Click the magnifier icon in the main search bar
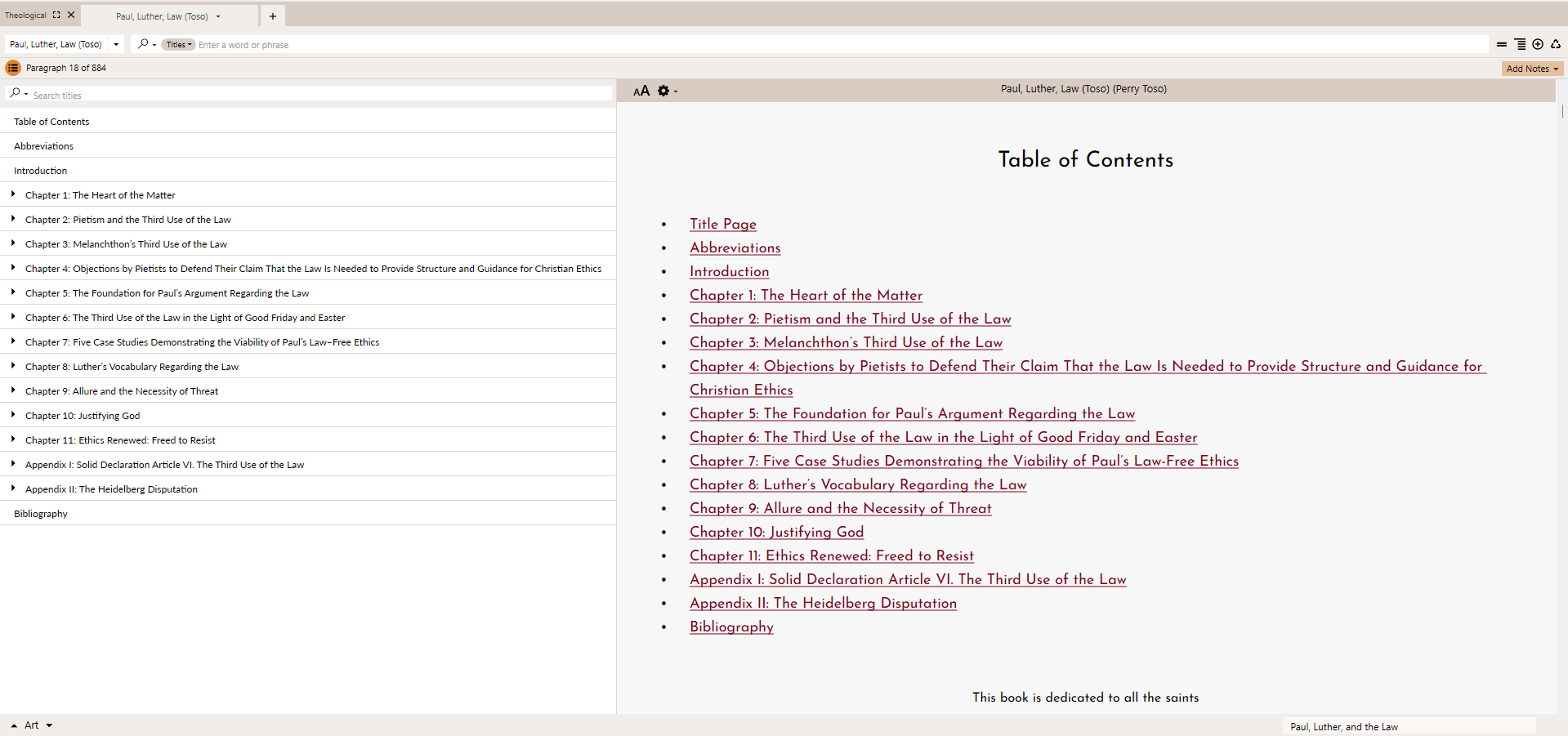This screenshot has height=736, width=1568. [x=144, y=44]
